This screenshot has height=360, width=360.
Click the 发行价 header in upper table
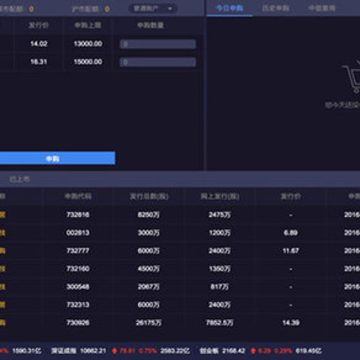coord(39,26)
